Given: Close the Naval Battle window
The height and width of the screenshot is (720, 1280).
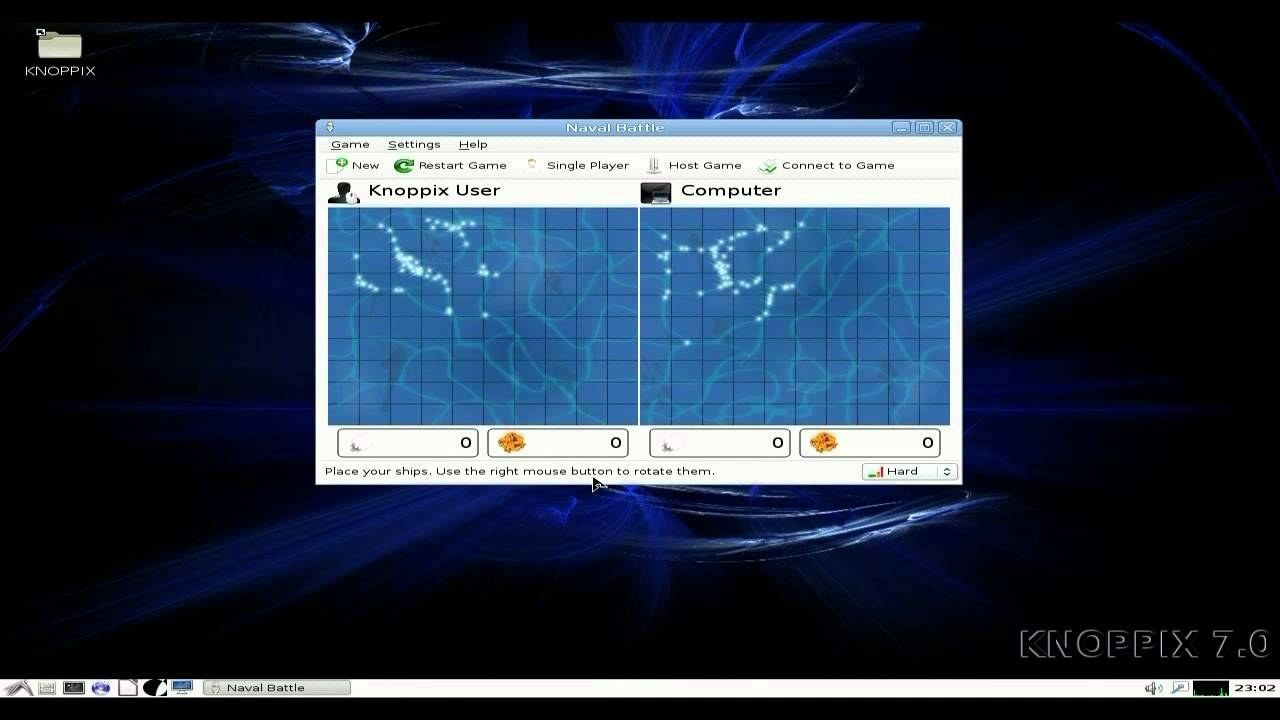Looking at the screenshot, I should [948, 127].
